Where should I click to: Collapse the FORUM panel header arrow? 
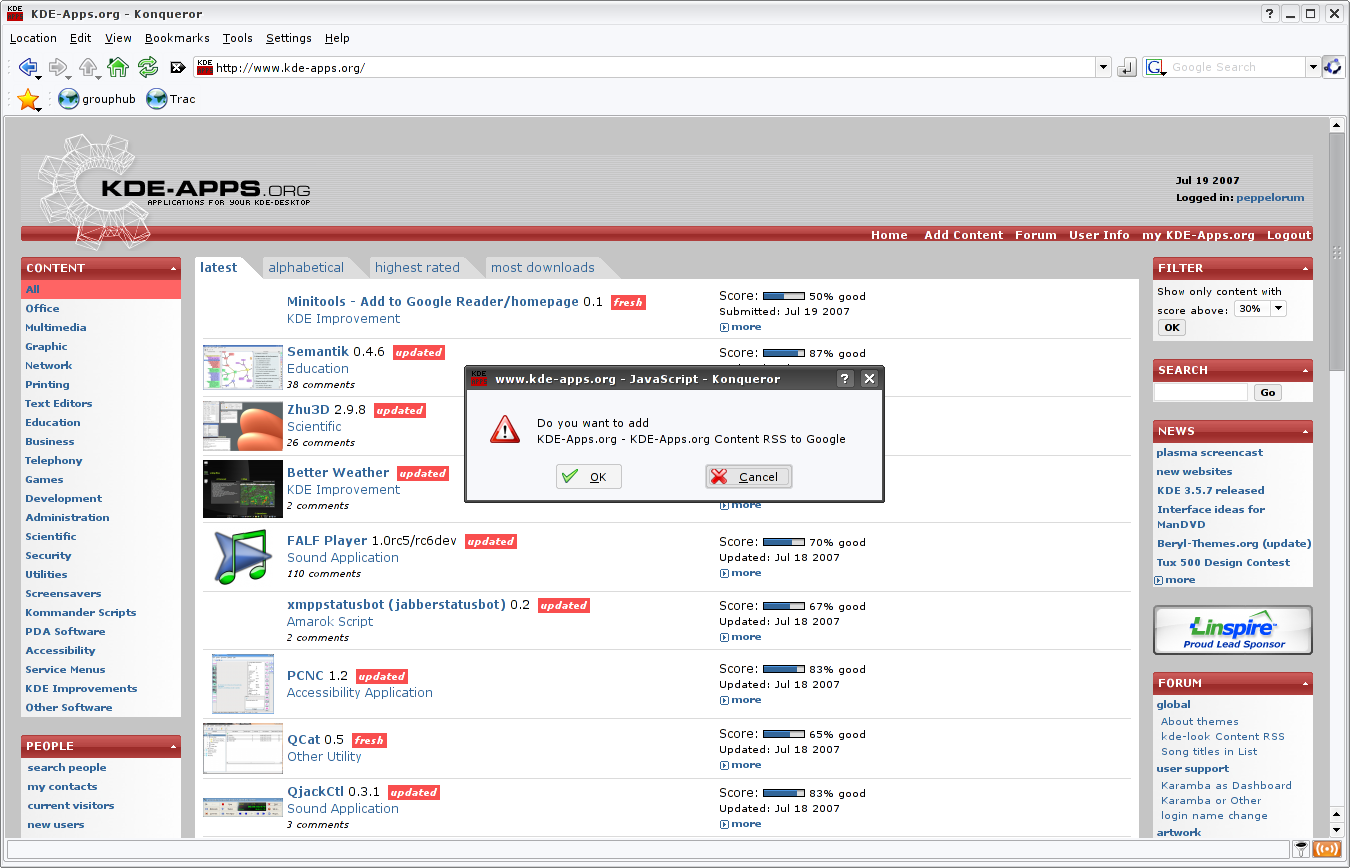point(1305,683)
